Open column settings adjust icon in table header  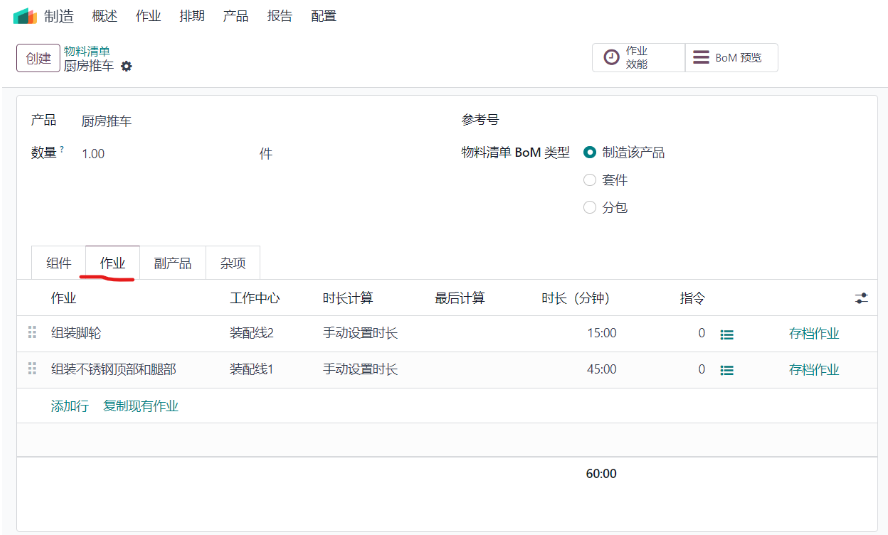tap(861, 298)
